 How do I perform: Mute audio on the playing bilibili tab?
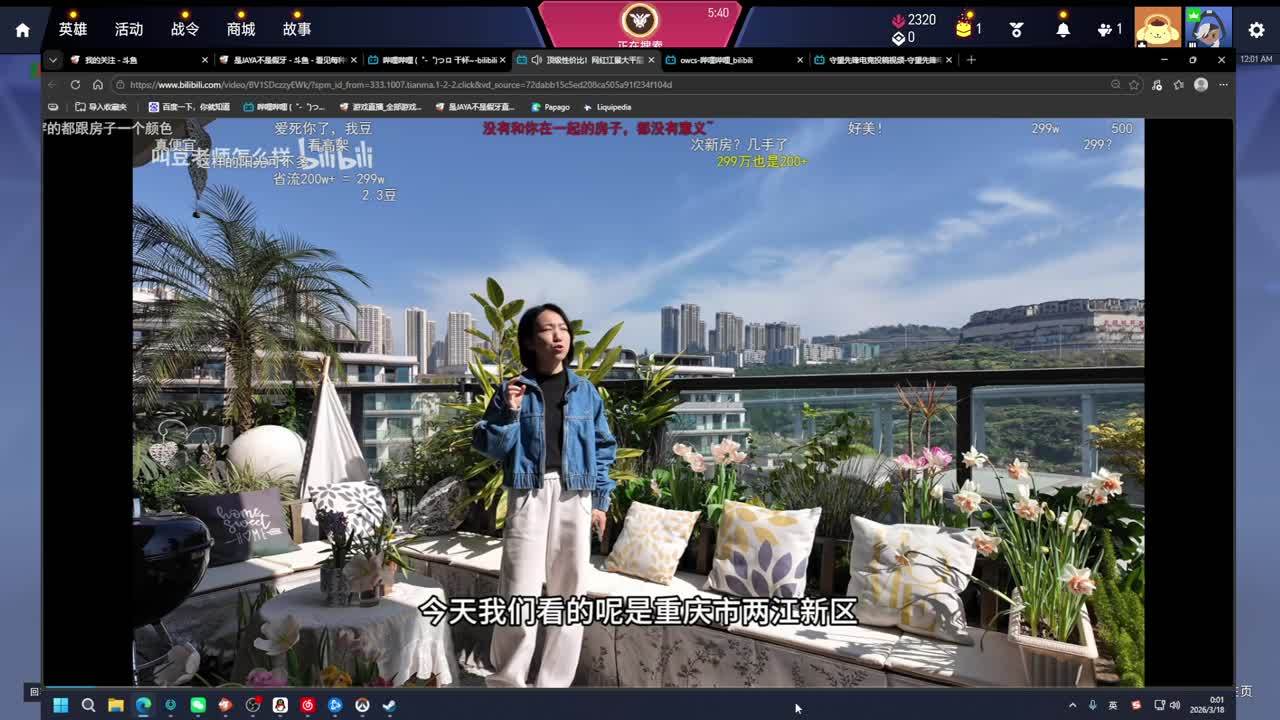[537, 60]
